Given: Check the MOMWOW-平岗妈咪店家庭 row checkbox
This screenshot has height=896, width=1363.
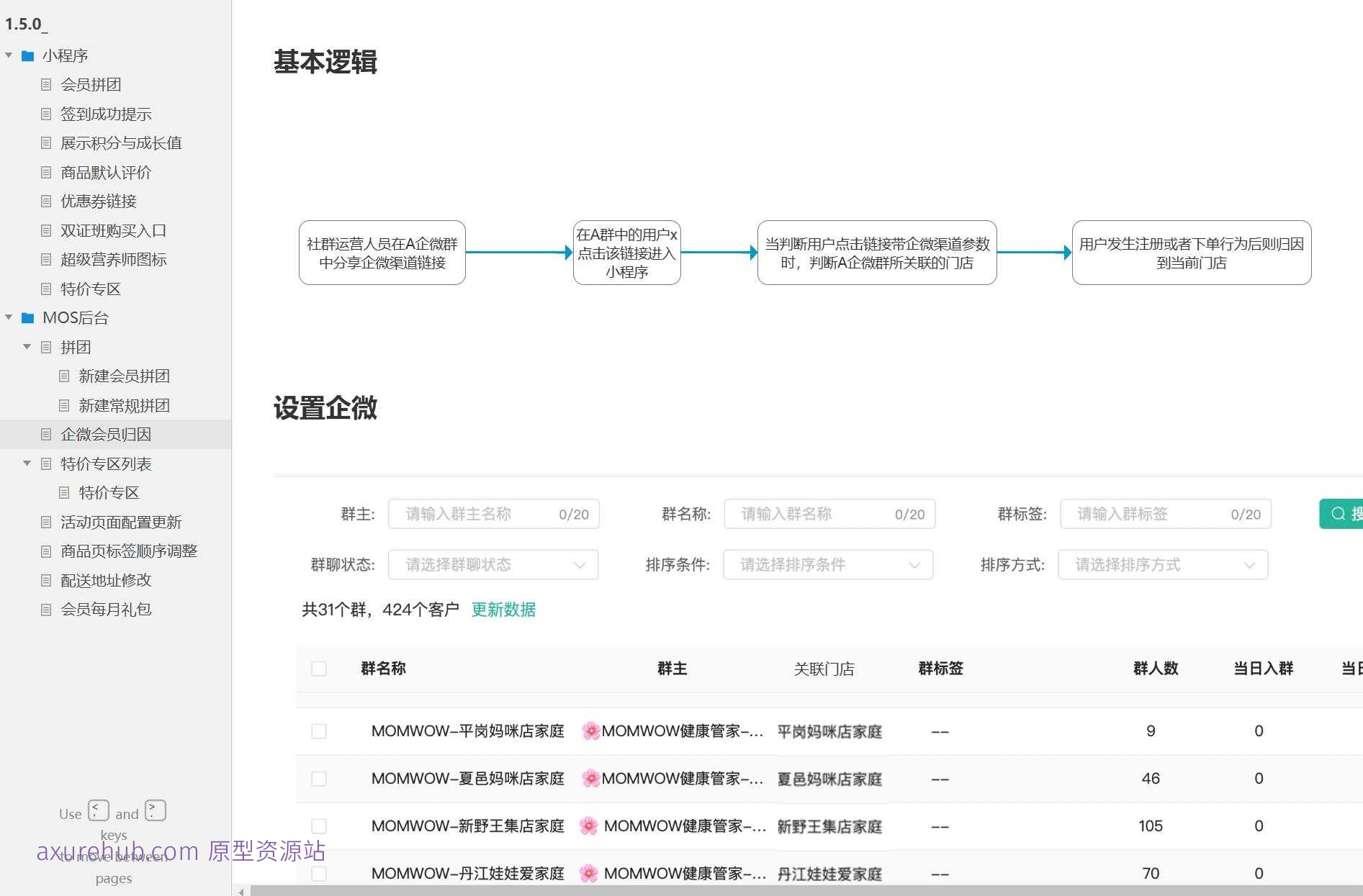Looking at the screenshot, I should [319, 730].
